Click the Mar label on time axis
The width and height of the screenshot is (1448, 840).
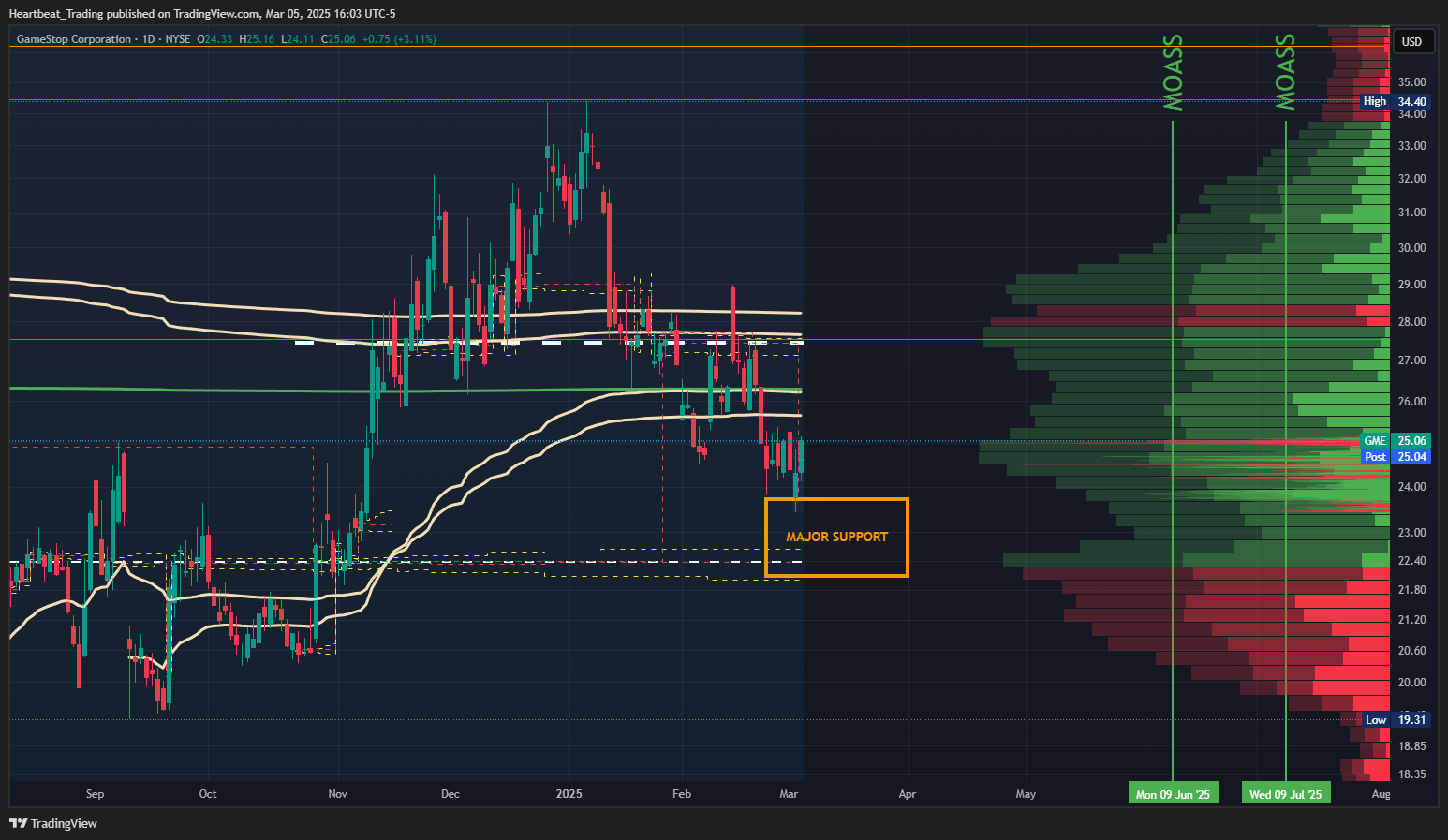(789, 794)
